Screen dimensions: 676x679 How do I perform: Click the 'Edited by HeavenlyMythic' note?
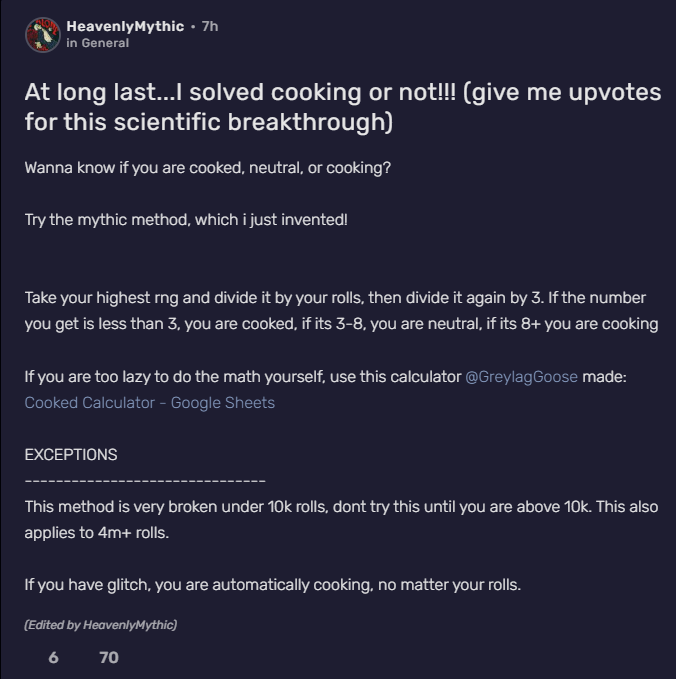100,625
